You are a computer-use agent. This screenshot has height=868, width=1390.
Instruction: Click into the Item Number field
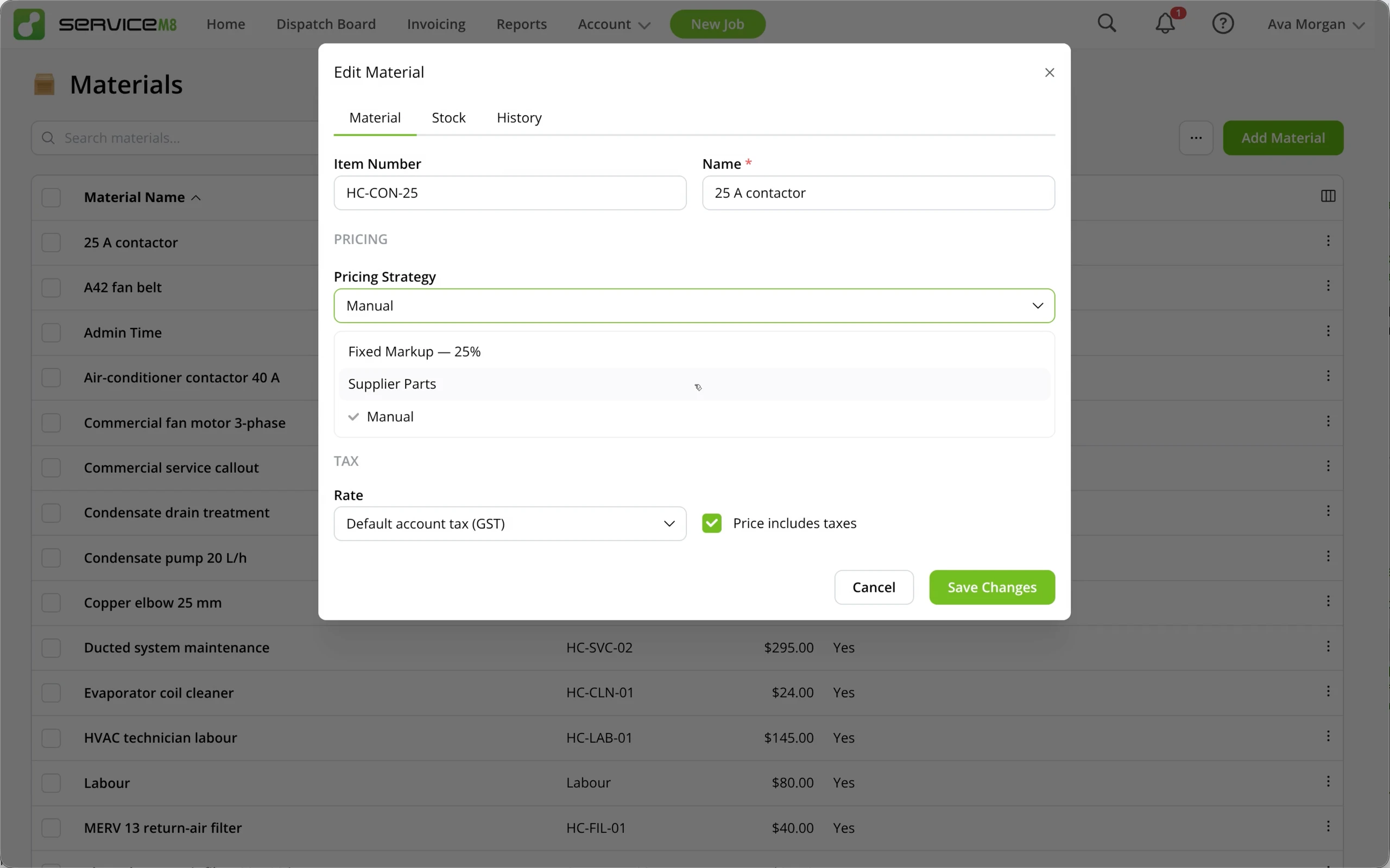coord(510,193)
